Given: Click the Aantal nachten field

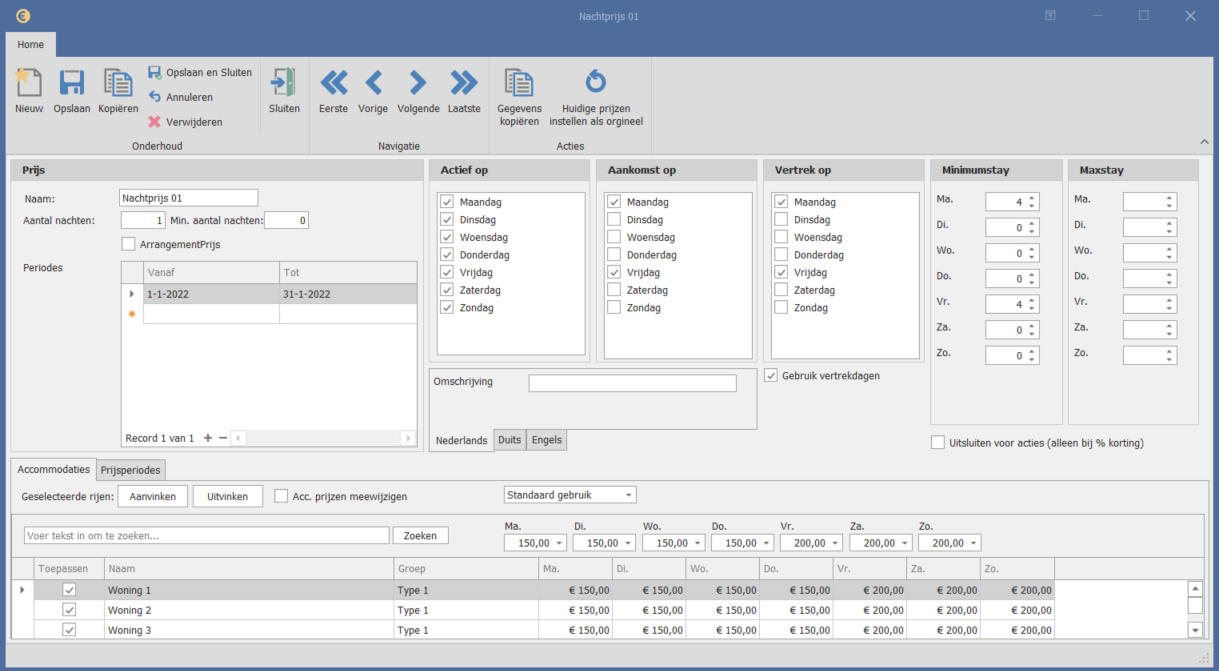Looking at the screenshot, I should click(143, 220).
